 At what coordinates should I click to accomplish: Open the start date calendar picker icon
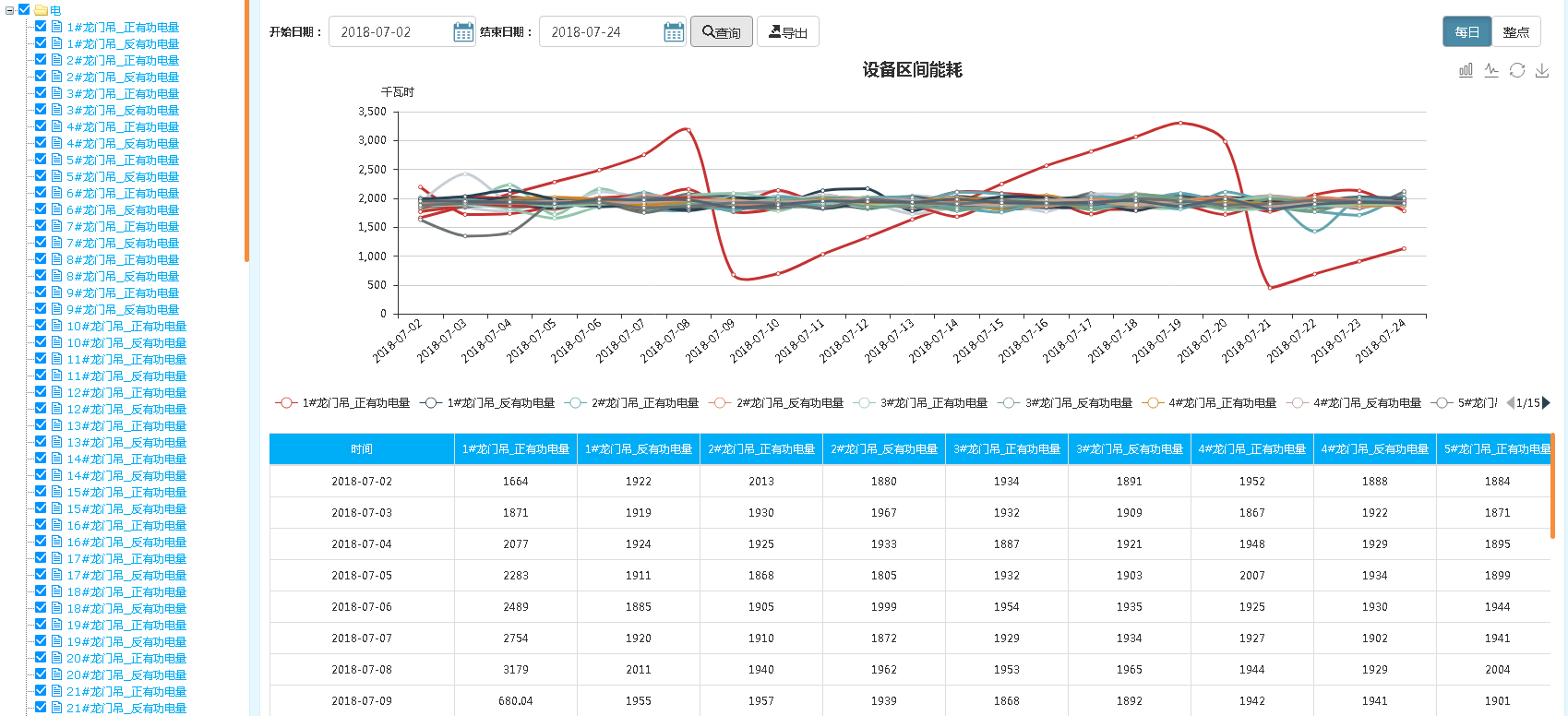pyautogui.click(x=463, y=32)
